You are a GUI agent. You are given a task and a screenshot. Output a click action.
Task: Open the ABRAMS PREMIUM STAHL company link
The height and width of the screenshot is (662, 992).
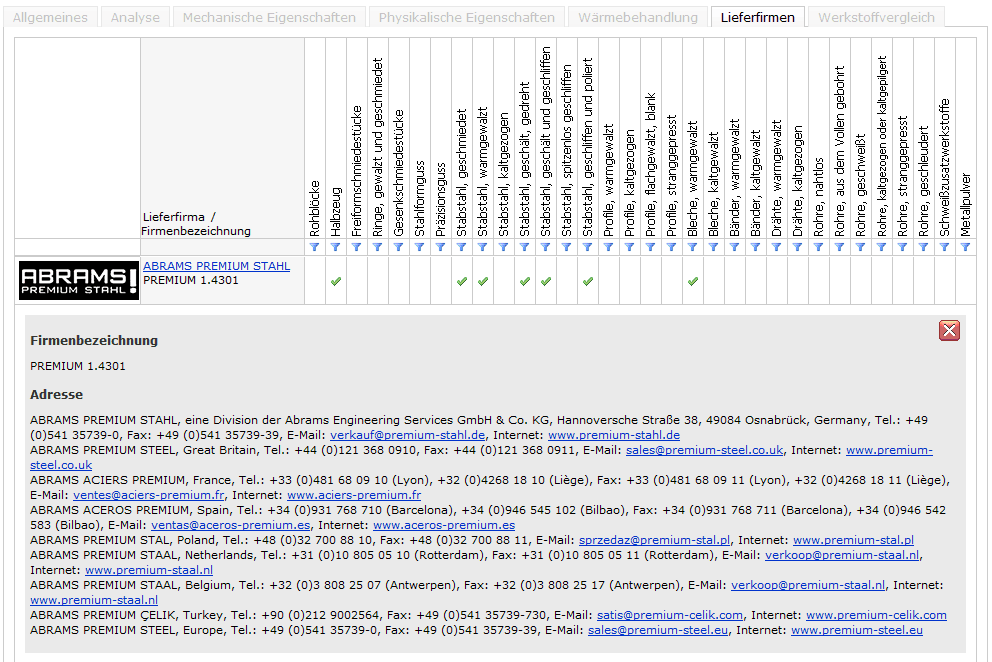pos(216,266)
